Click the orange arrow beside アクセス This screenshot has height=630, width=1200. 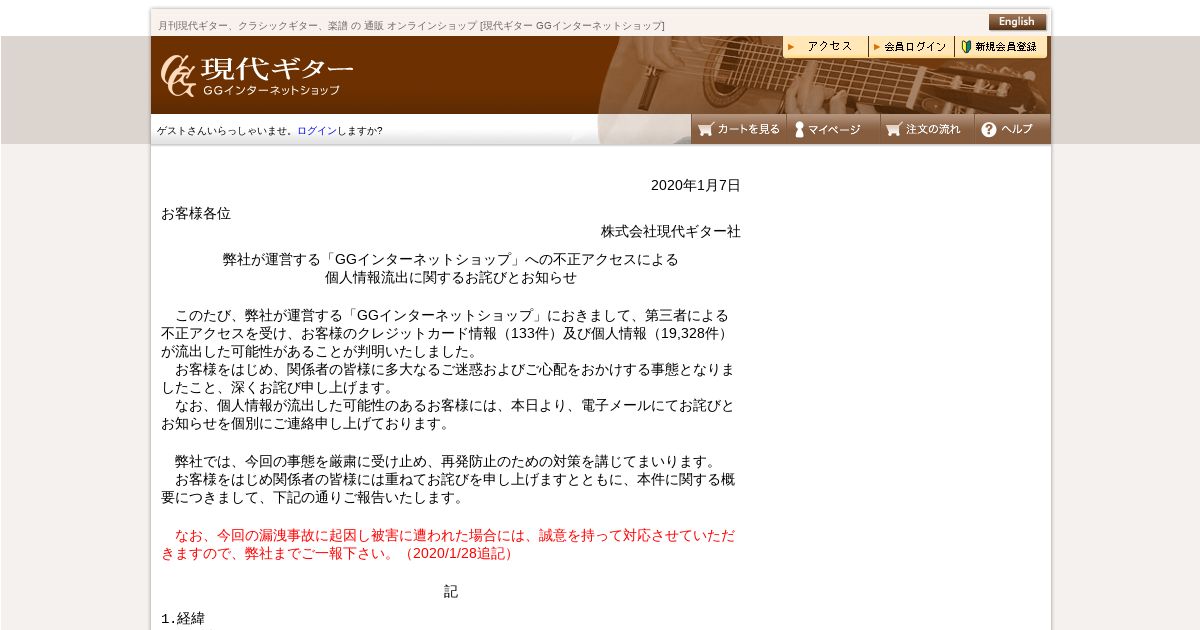click(x=791, y=47)
